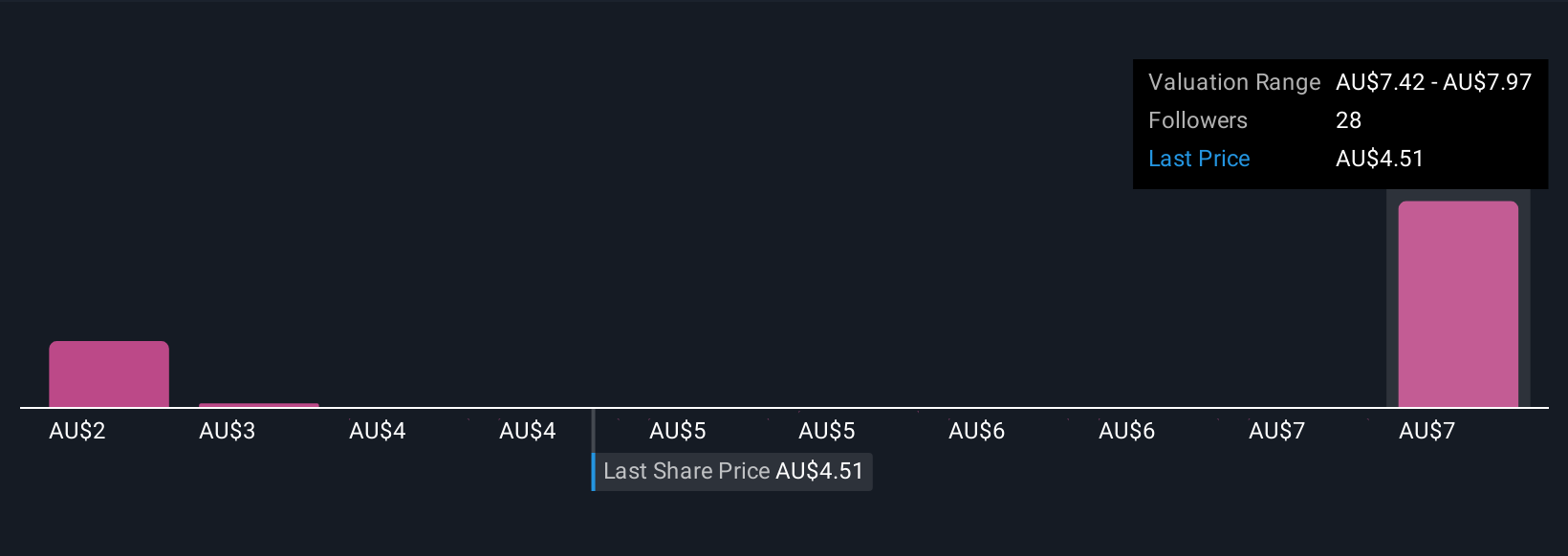The width and height of the screenshot is (1568, 556).
Task: Click the Valuation Range text in tooltip
Action: 1234,82
